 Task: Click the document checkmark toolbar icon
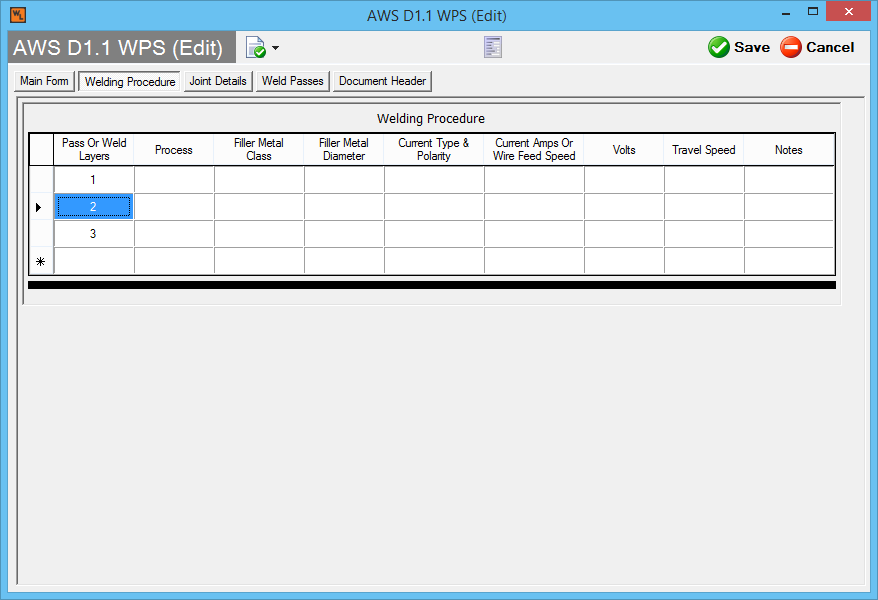pos(256,48)
